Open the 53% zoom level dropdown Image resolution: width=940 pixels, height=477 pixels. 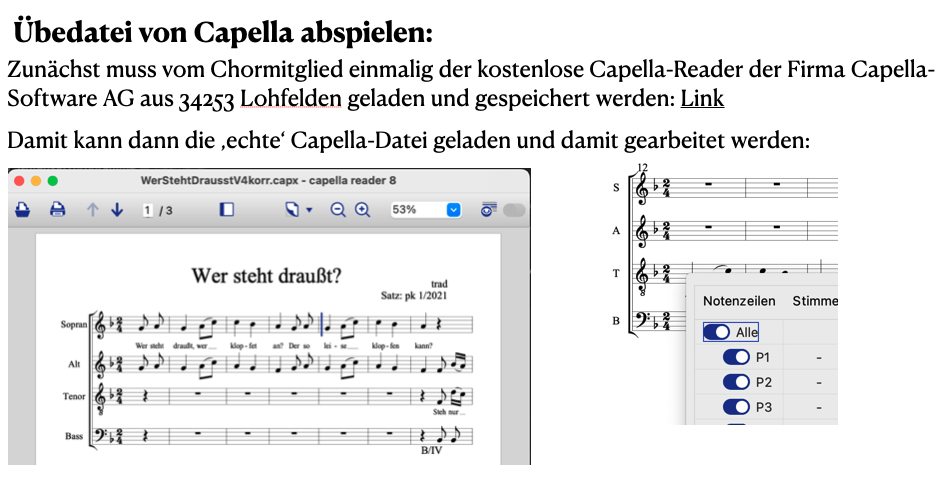click(x=454, y=210)
